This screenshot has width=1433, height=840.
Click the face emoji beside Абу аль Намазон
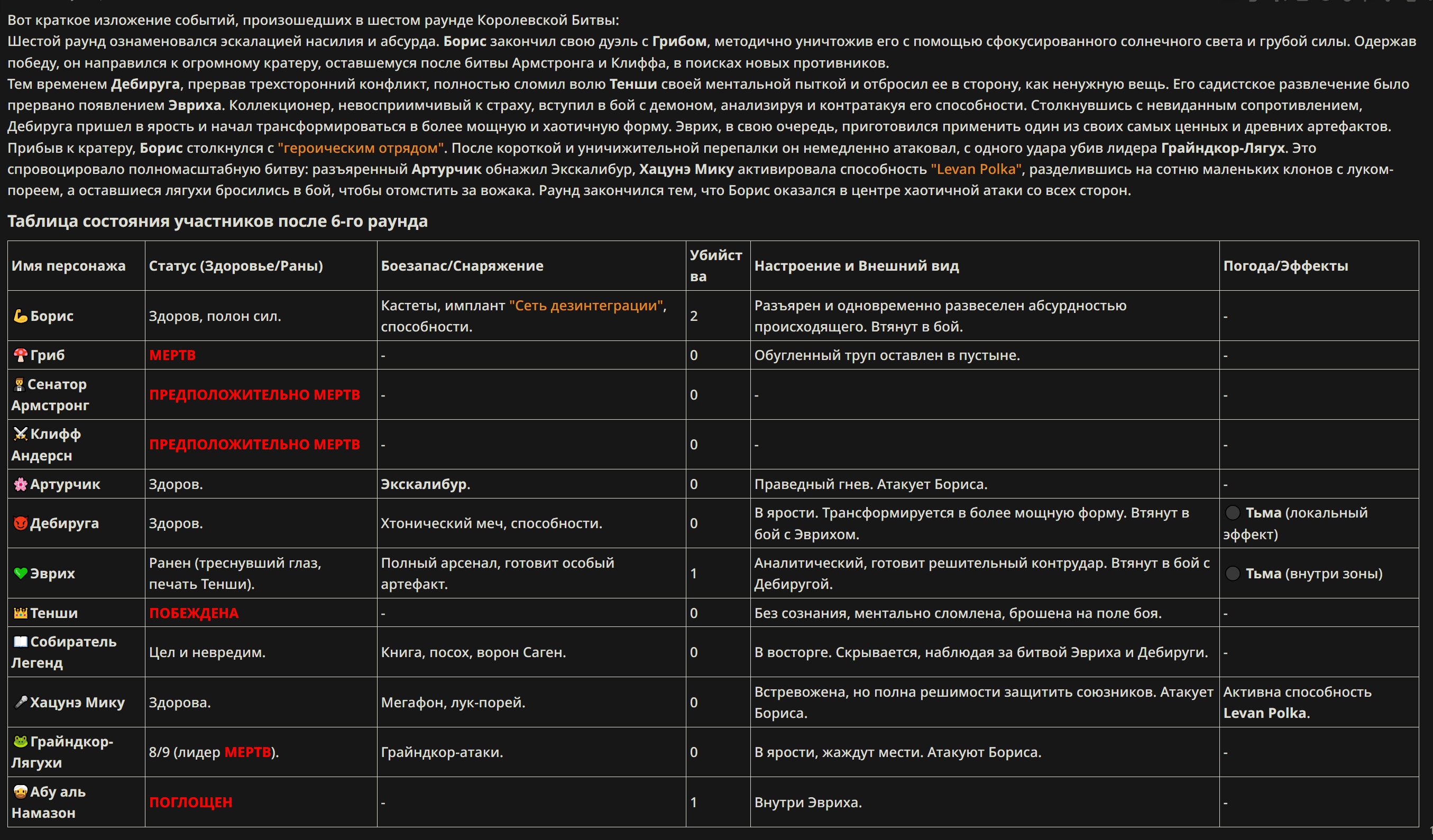click(21, 792)
